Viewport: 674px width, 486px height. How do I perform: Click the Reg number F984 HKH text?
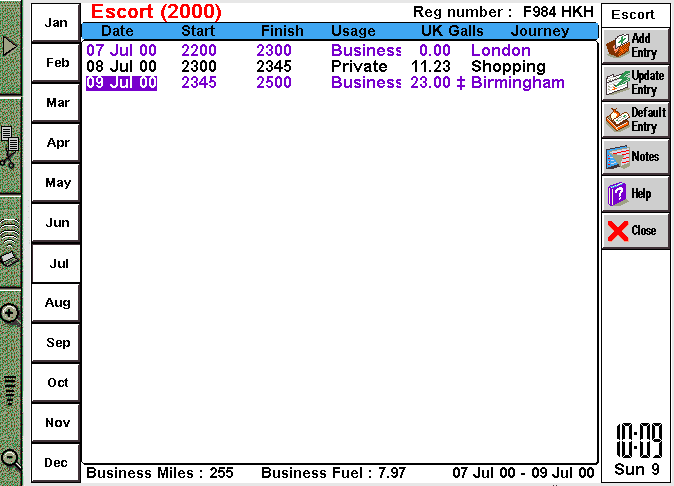[x=503, y=12]
